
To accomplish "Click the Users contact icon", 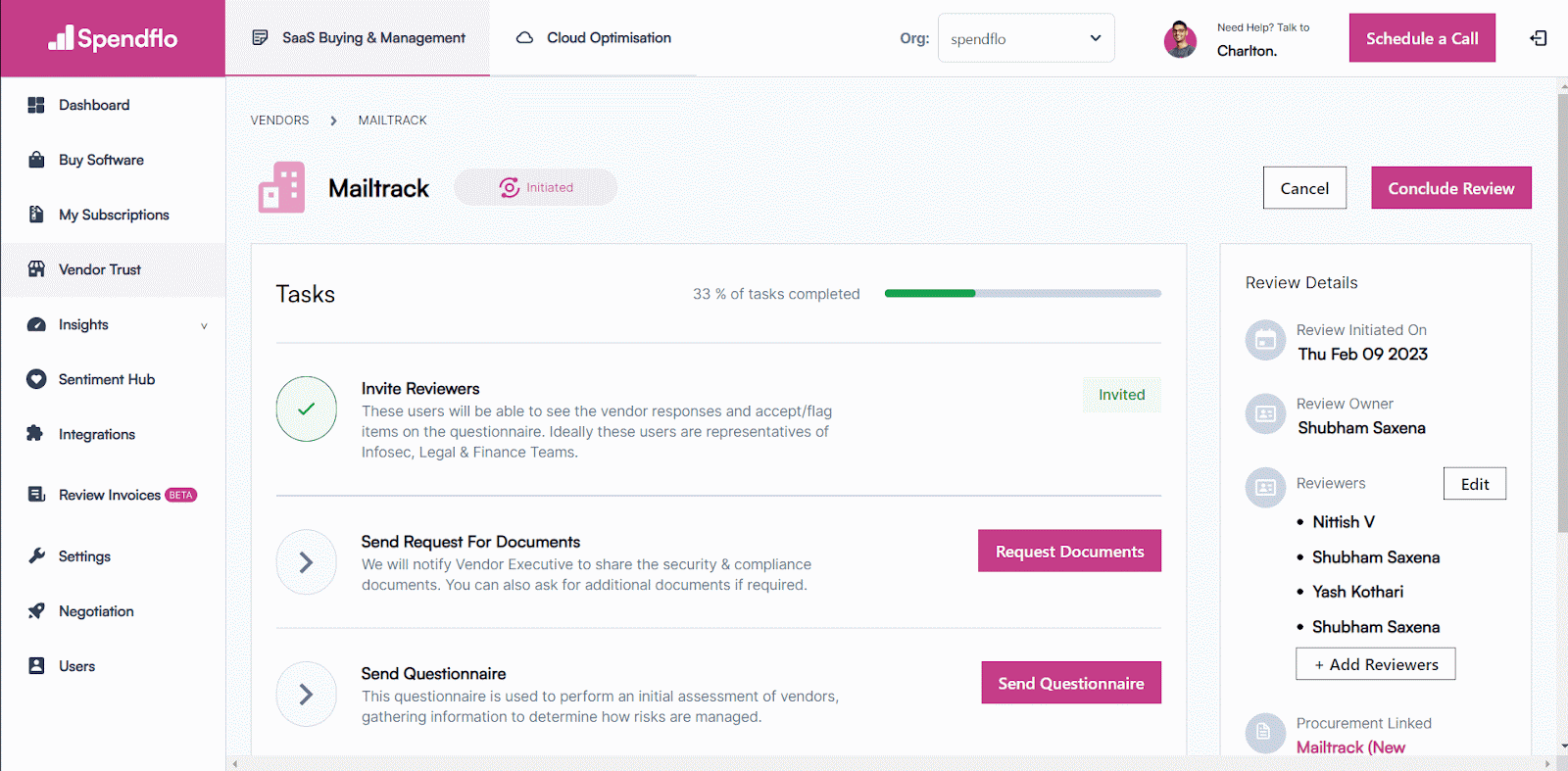I will coord(36,666).
